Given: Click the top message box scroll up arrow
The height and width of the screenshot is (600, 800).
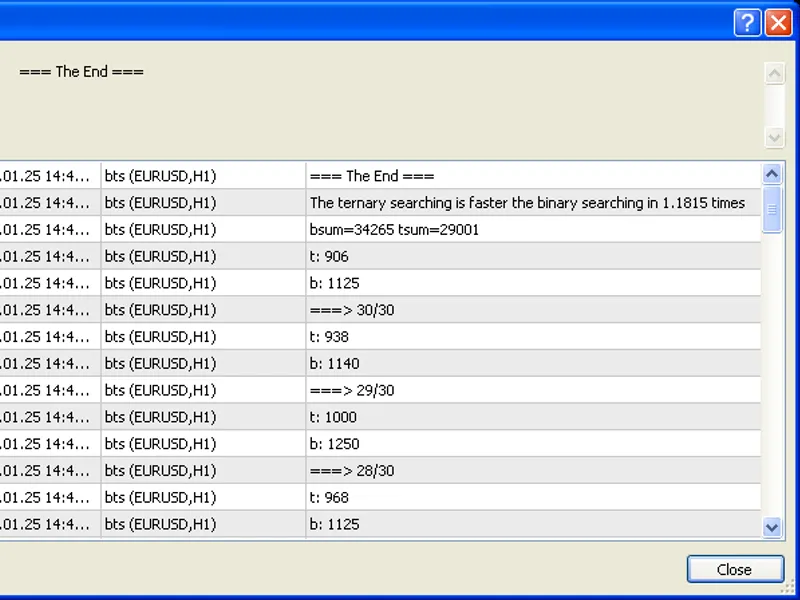Looking at the screenshot, I should (x=774, y=73).
